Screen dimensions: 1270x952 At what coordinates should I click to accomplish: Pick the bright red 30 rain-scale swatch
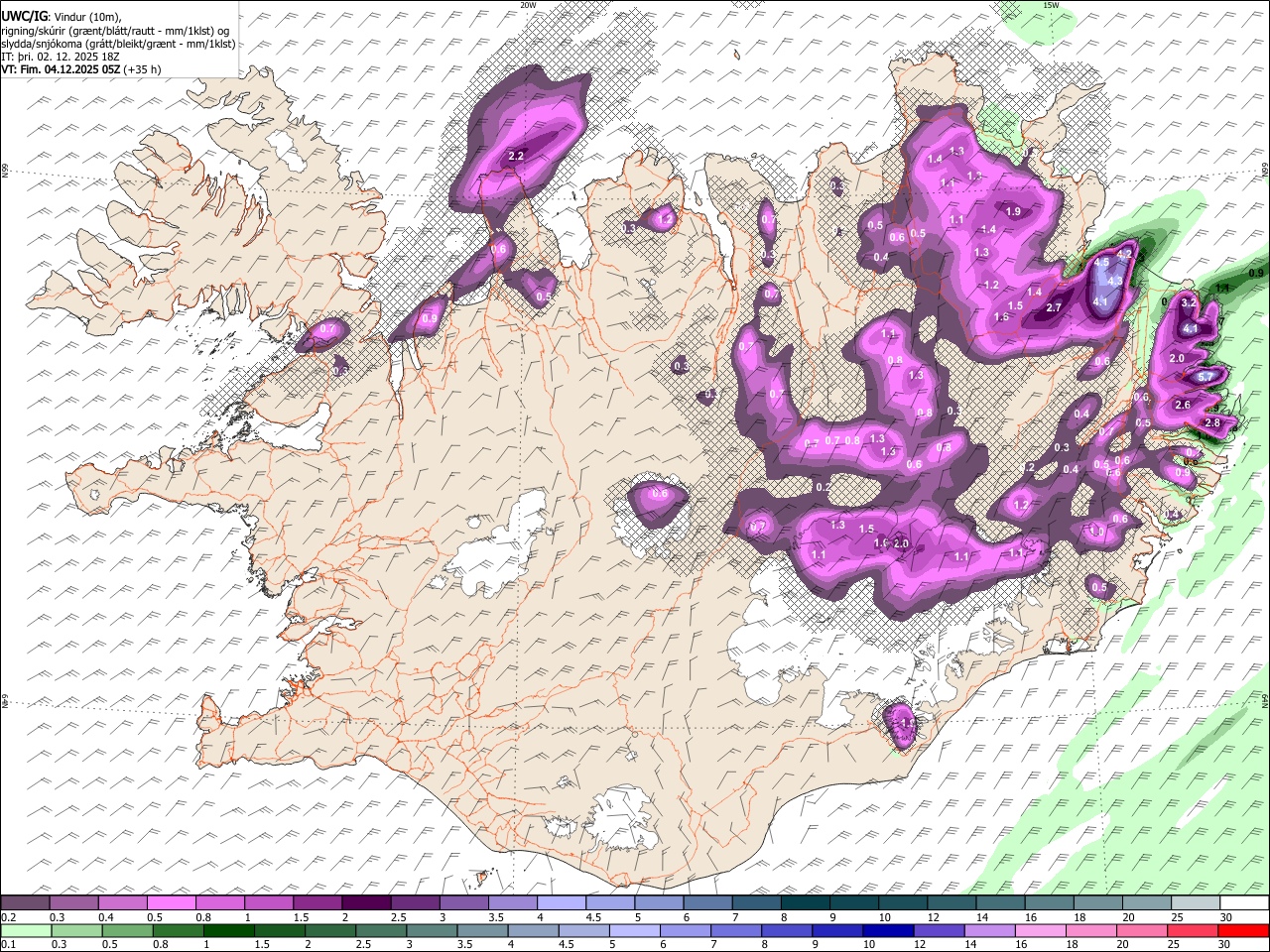1245,931
